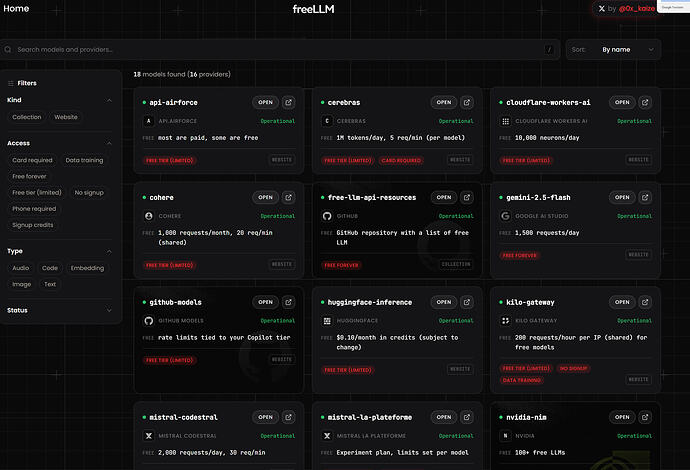Image resolution: width=690 pixels, height=470 pixels.
Task: Click the Google AI Studio logo
Action: [x=505, y=216]
